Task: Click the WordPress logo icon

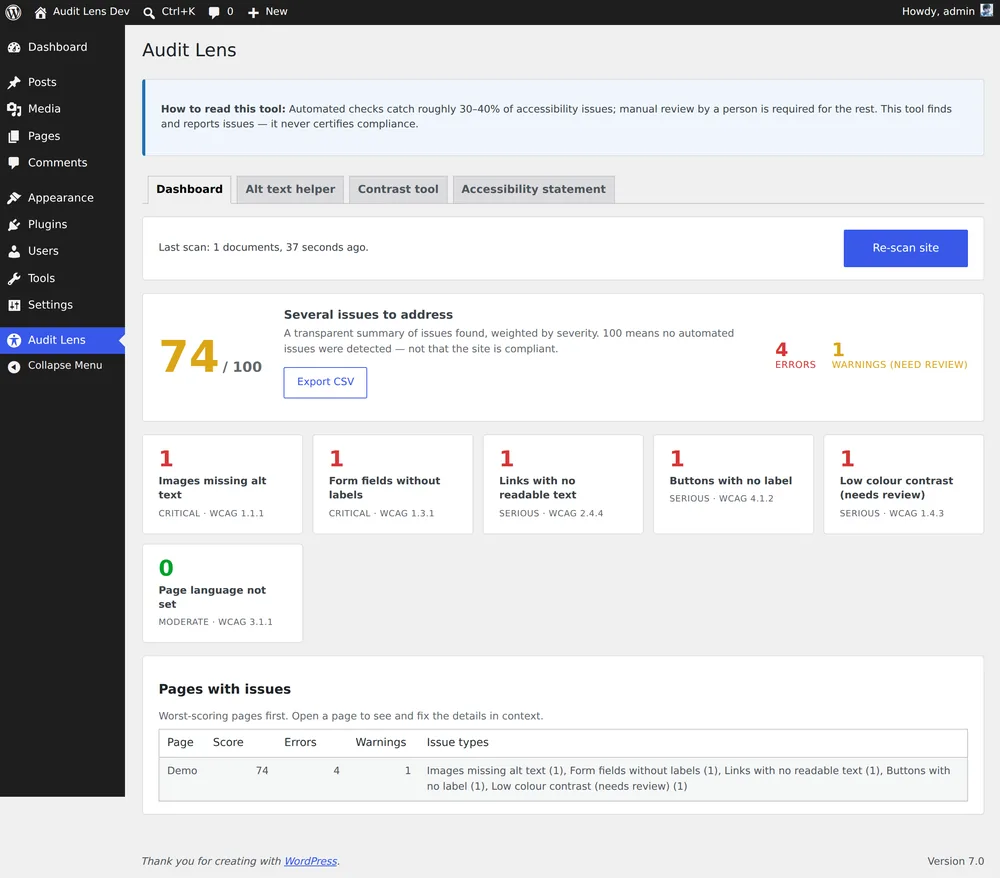Action: click(13, 12)
